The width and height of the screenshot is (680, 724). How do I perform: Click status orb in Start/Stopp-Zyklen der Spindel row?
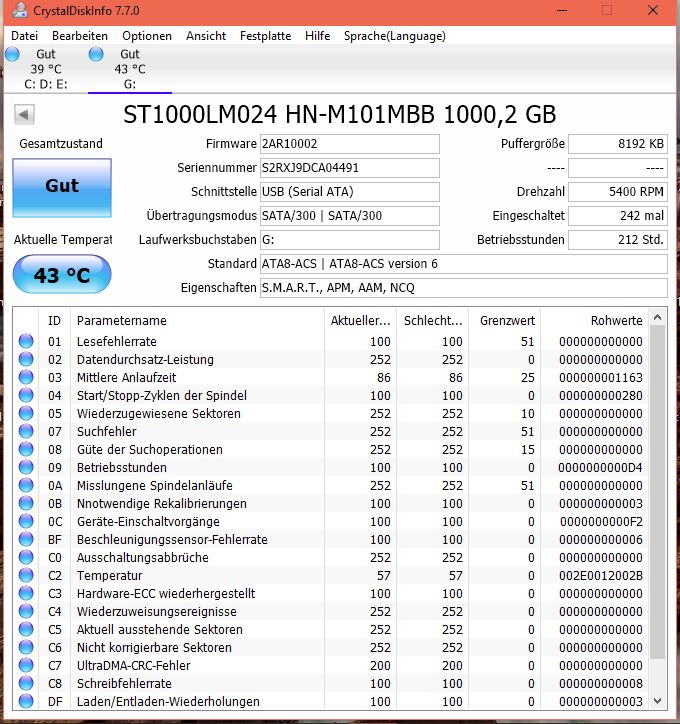pyautogui.click(x=26, y=395)
